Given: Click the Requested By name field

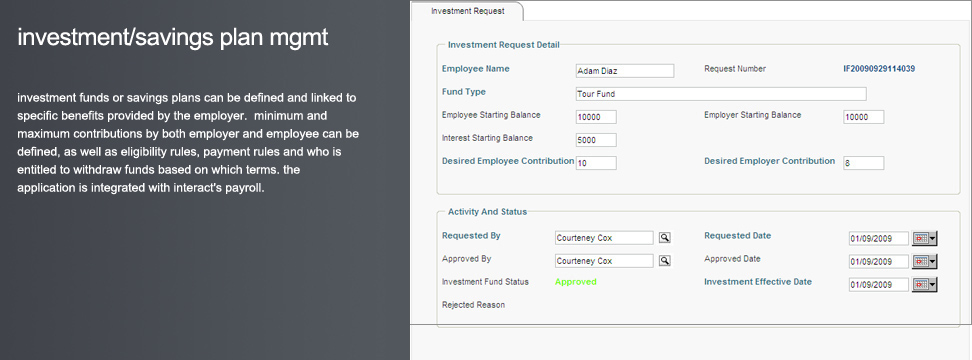Looking at the screenshot, I should tap(604, 238).
